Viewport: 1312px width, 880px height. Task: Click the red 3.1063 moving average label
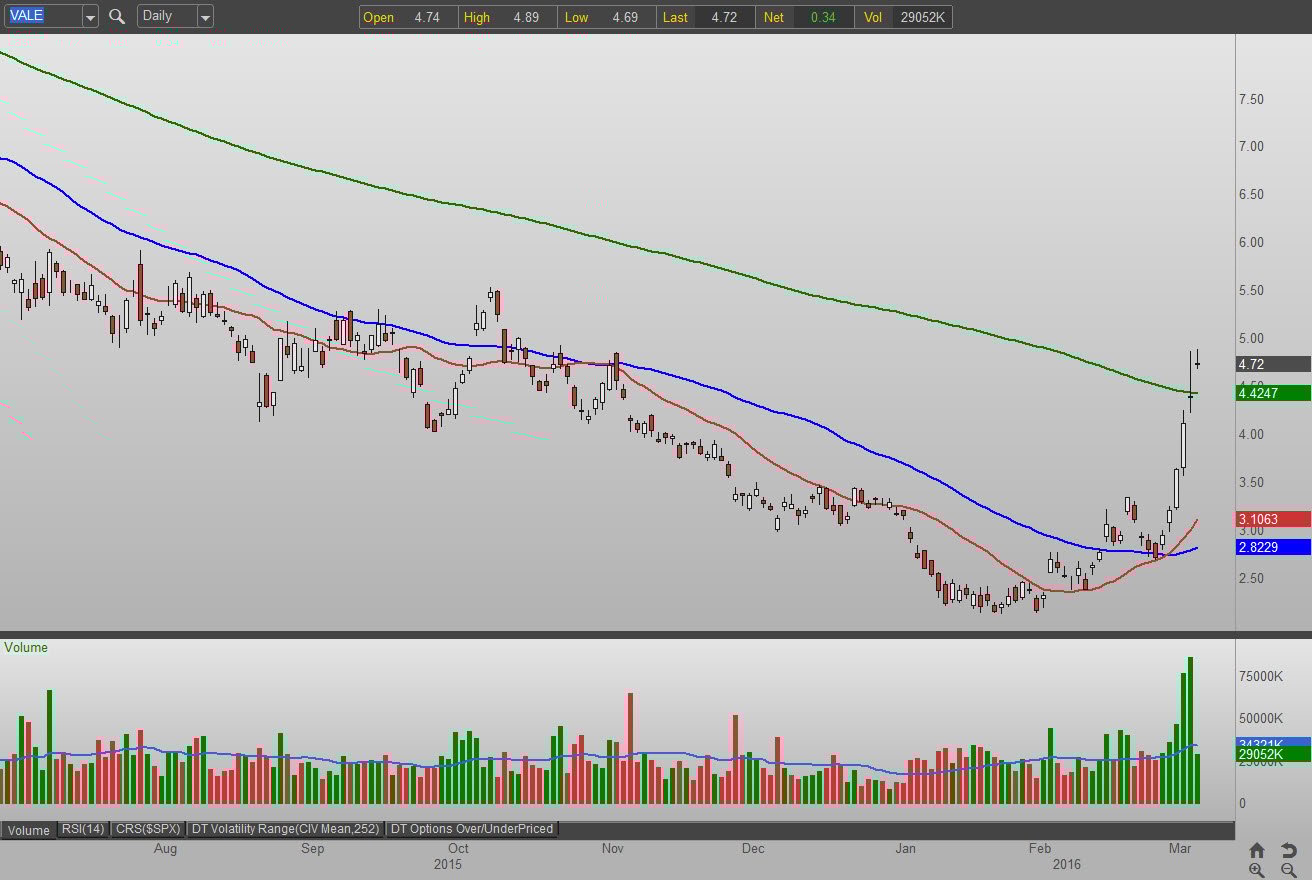point(1272,519)
